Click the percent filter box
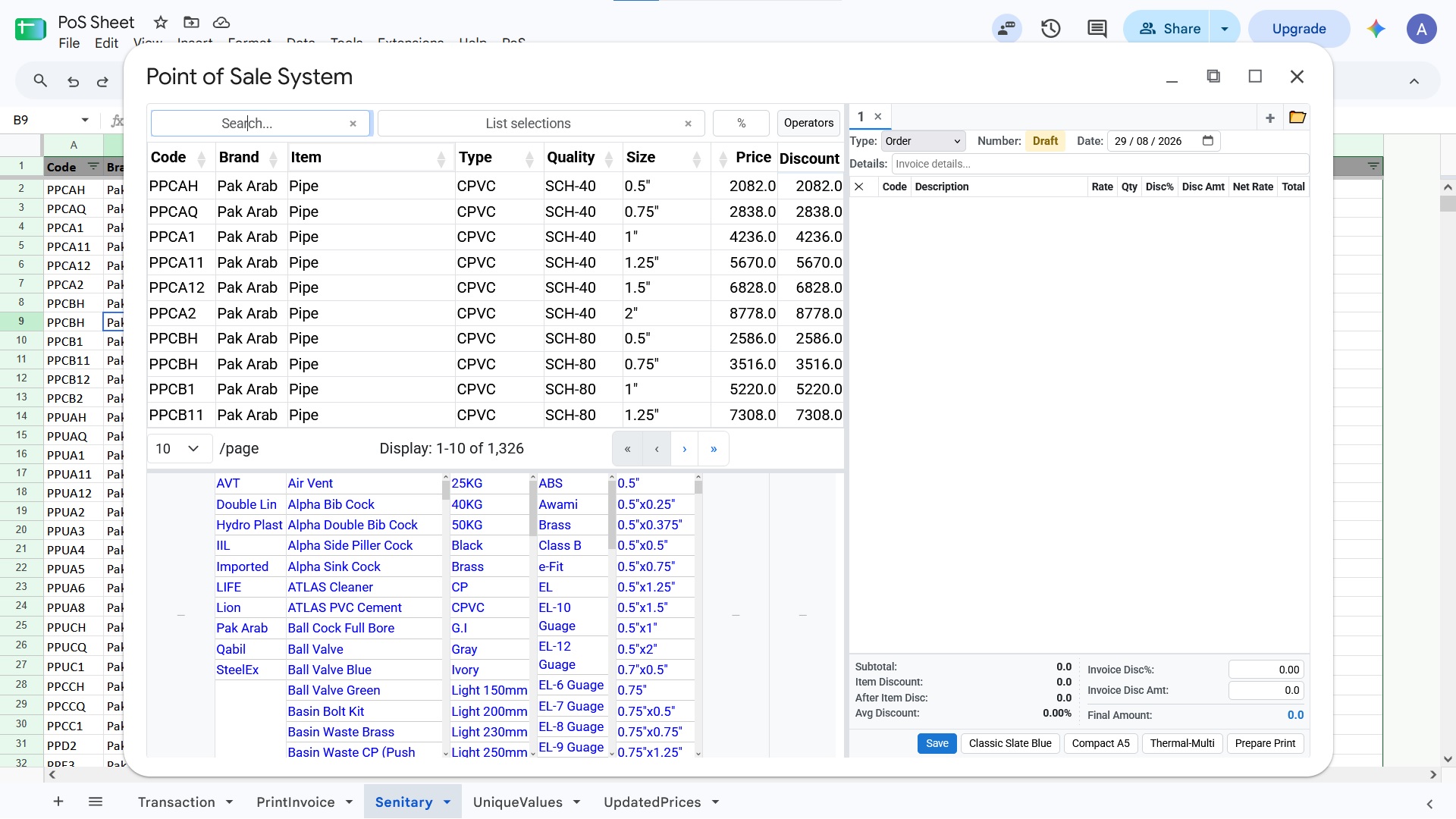Viewport: 1456px width, 819px height. click(741, 124)
